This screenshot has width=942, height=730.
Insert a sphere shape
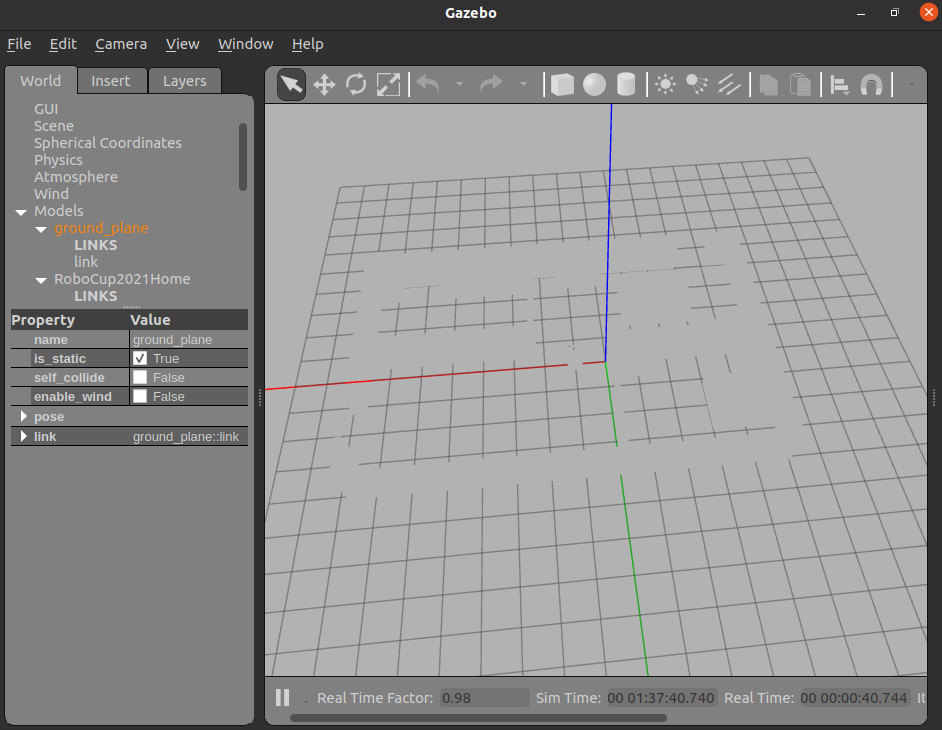(x=594, y=85)
